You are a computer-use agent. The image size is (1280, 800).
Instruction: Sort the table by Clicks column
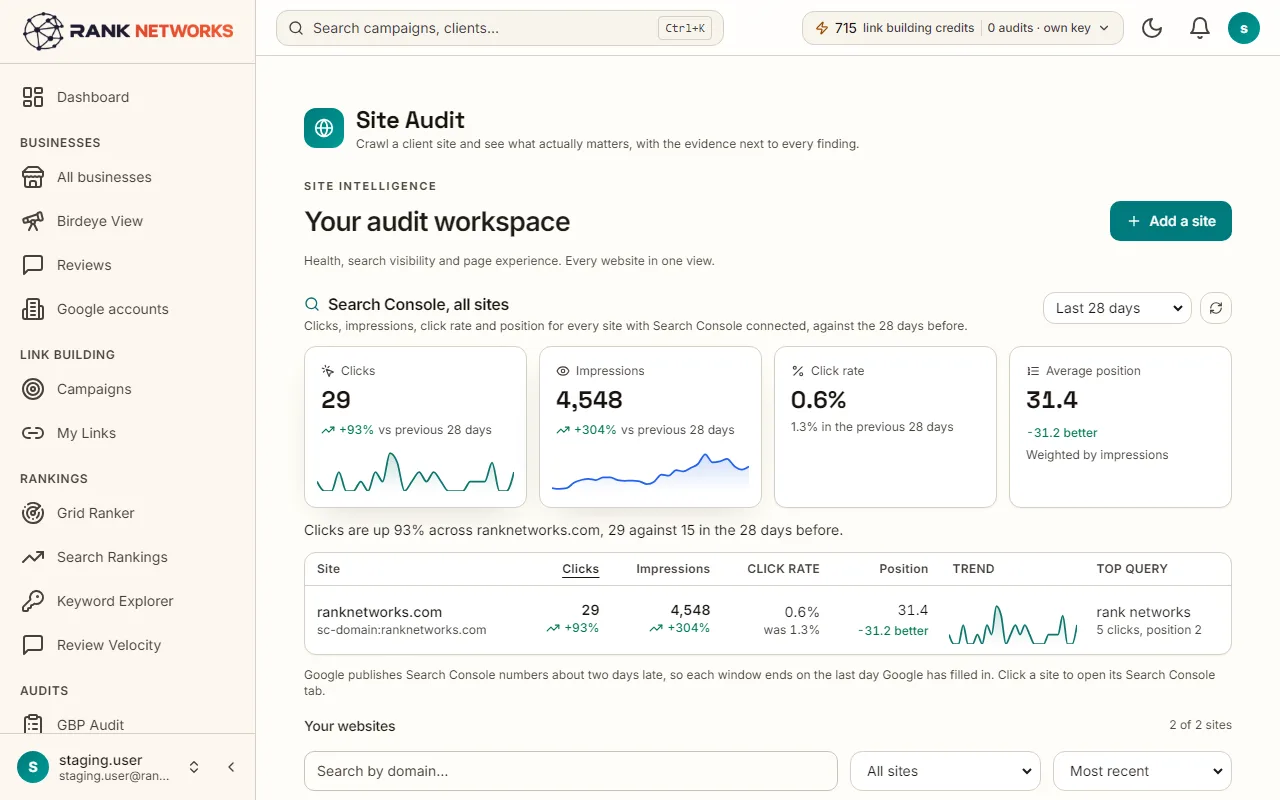(x=580, y=569)
